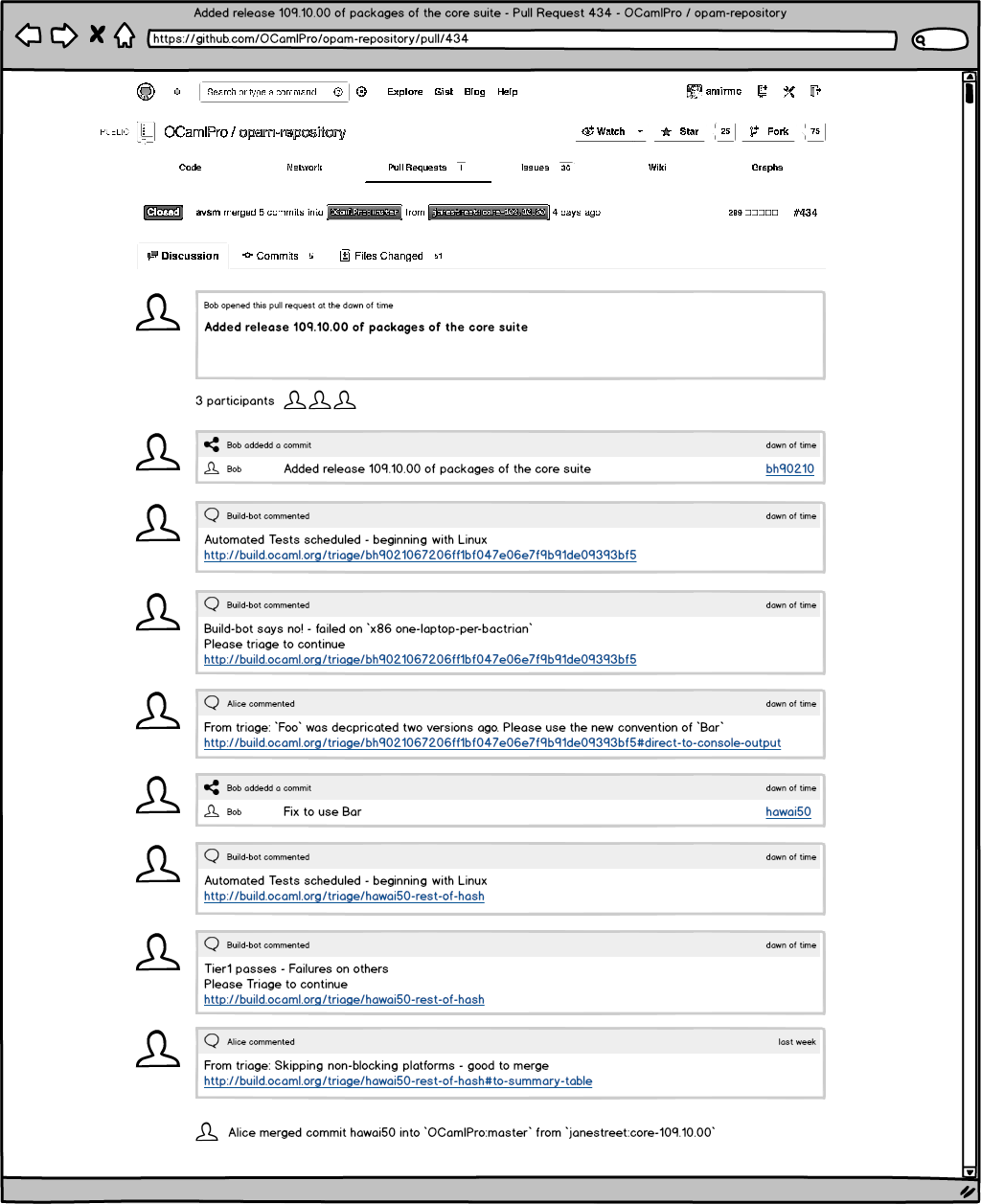Click the create new repository icon

click(x=763, y=92)
